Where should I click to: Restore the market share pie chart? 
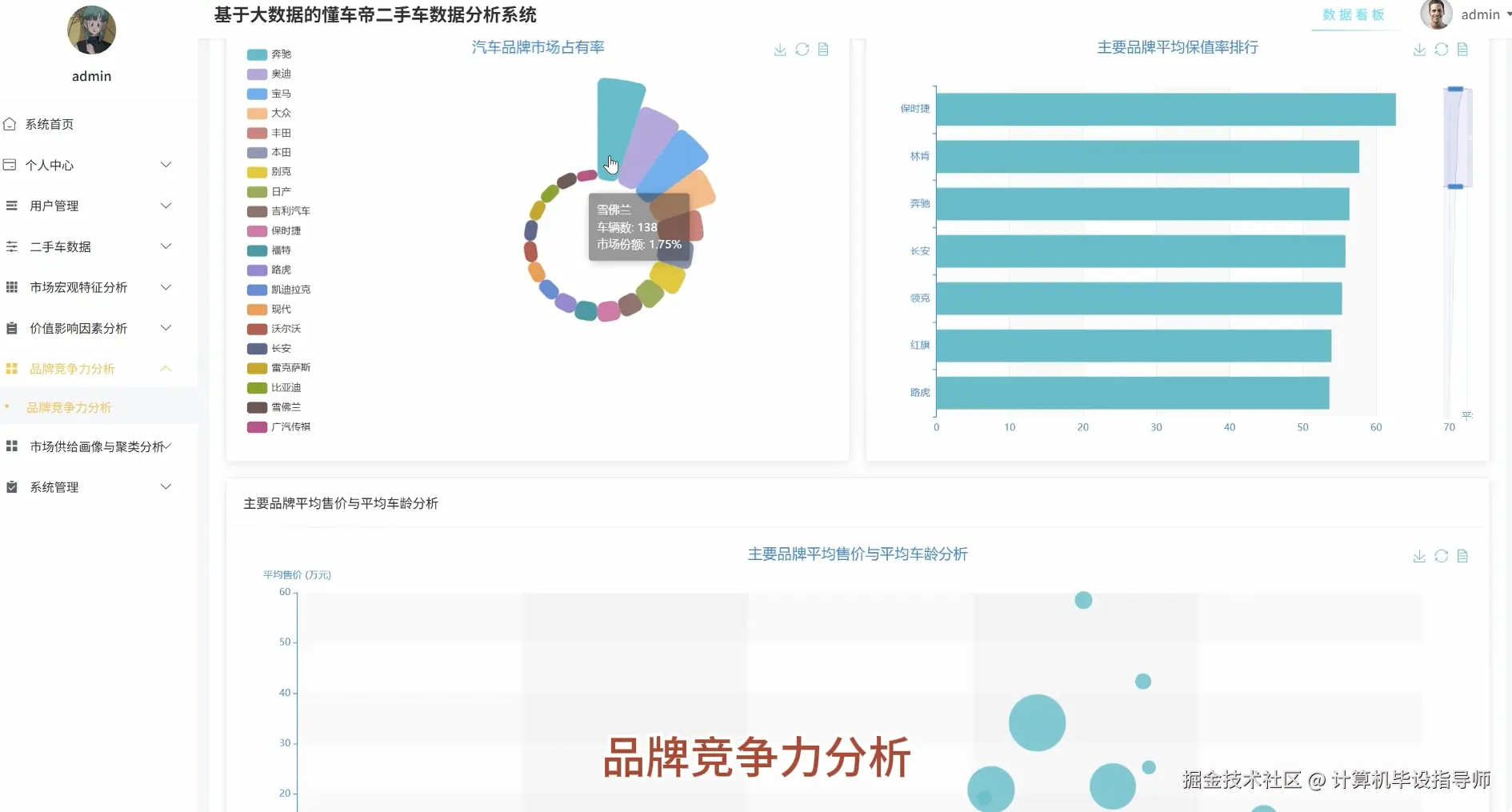click(x=802, y=50)
